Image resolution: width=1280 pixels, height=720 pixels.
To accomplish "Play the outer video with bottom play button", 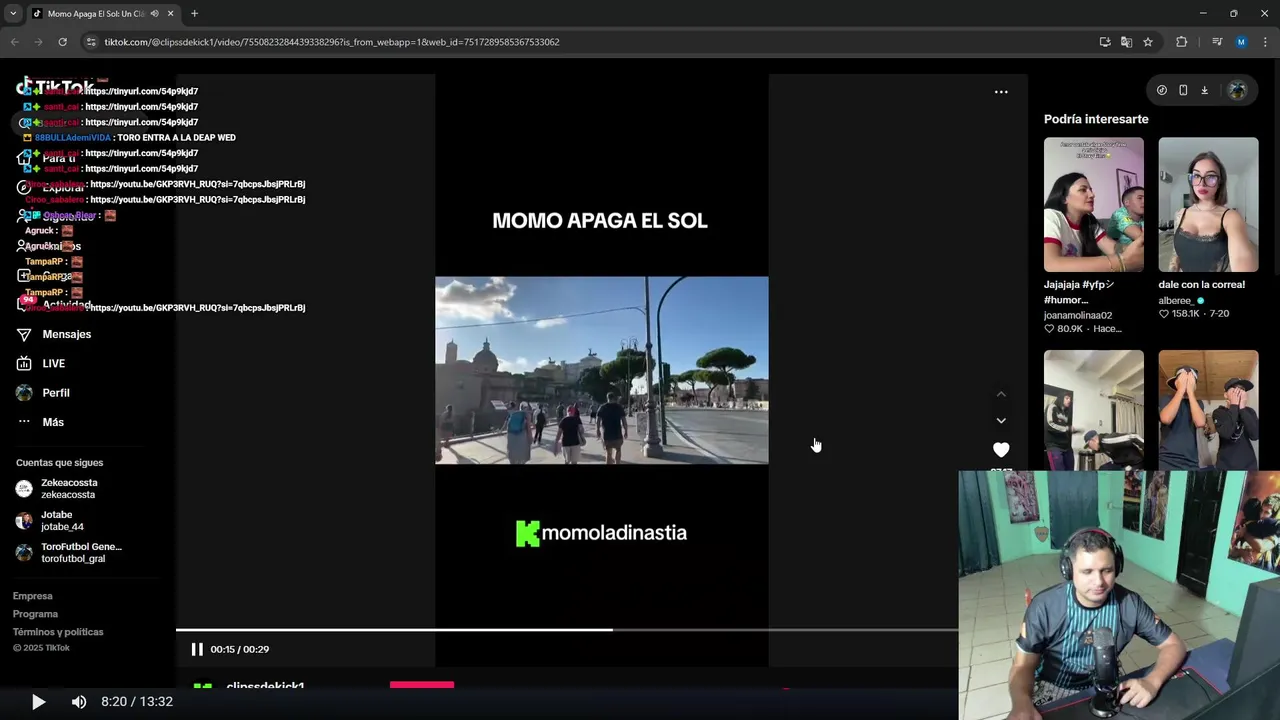I will [x=38, y=702].
